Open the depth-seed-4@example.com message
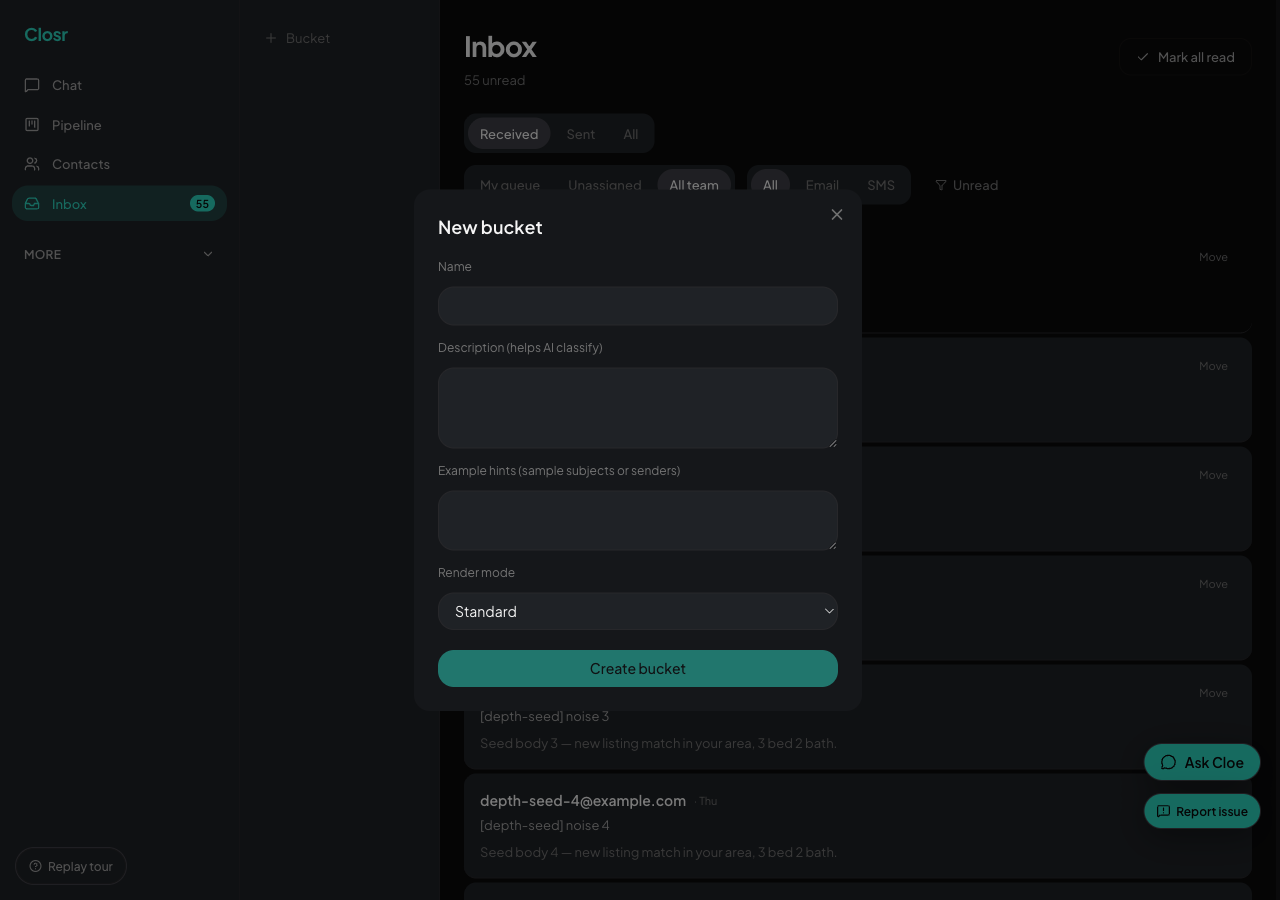 pyautogui.click(x=858, y=826)
